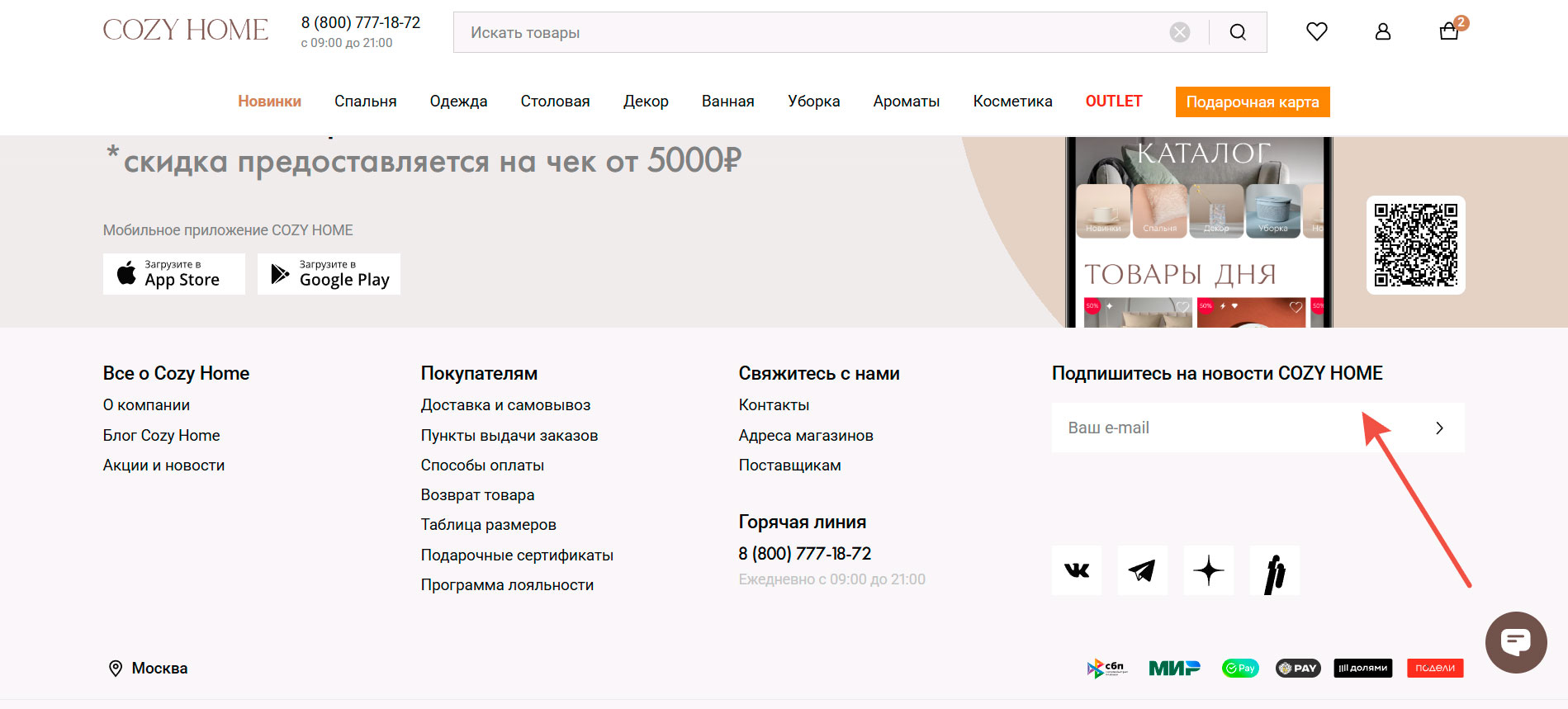The image size is (1568, 709).
Task: Click the search magnifier icon
Action: click(x=1238, y=32)
